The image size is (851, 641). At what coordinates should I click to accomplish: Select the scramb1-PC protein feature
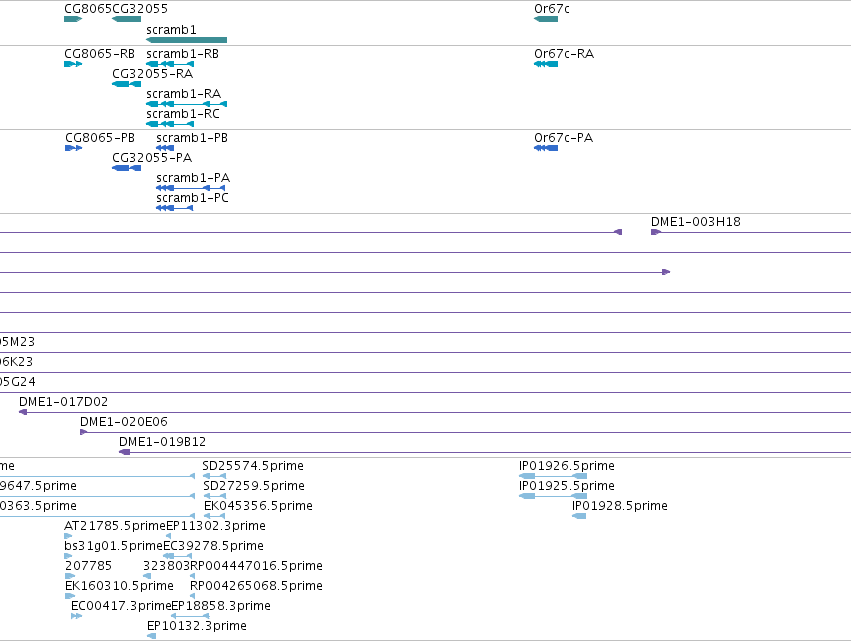[x=174, y=208]
